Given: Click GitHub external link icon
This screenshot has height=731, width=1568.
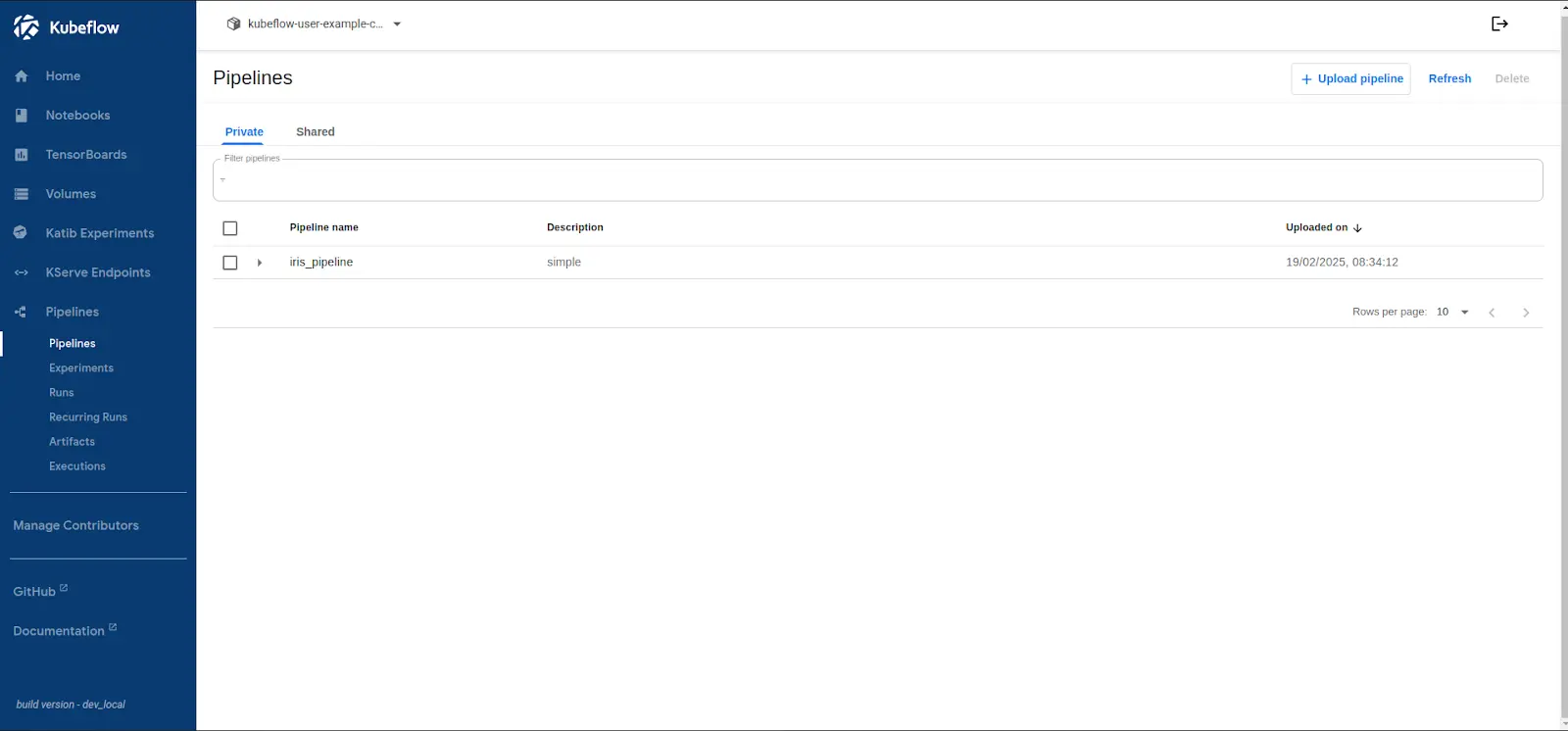Looking at the screenshot, I should tap(64, 588).
